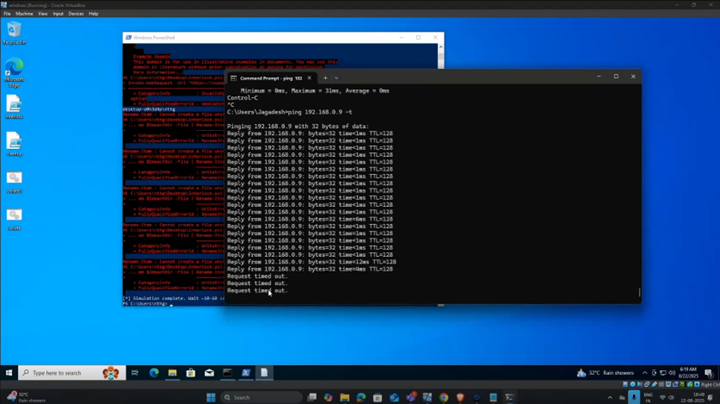Viewport: 720px width, 404px height.
Task: Open the Microsoft Edge desktop shortcut
Action: [14, 70]
